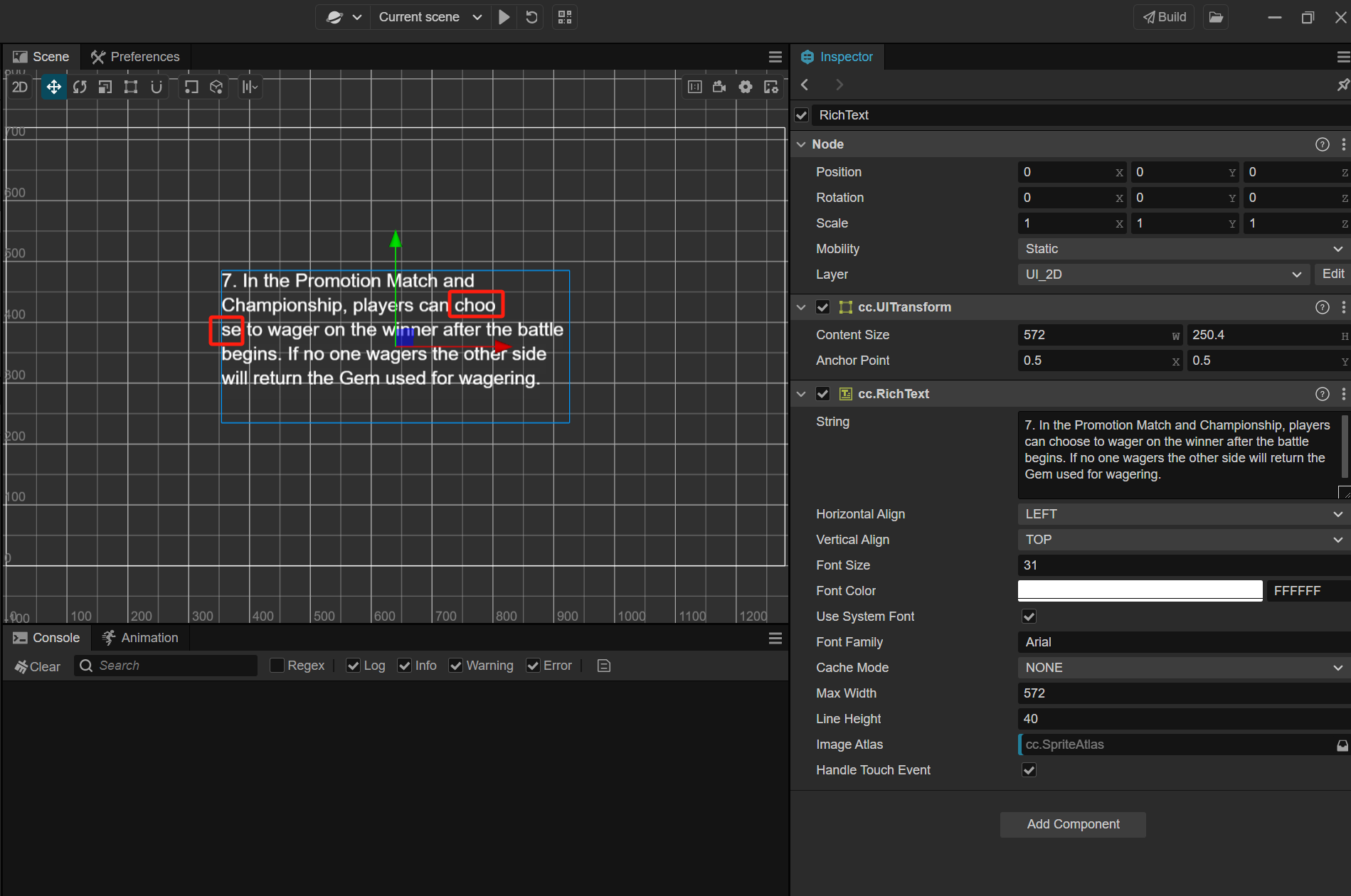Toggle Info filter checkbox
The image size is (1351, 896).
pos(405,666)
